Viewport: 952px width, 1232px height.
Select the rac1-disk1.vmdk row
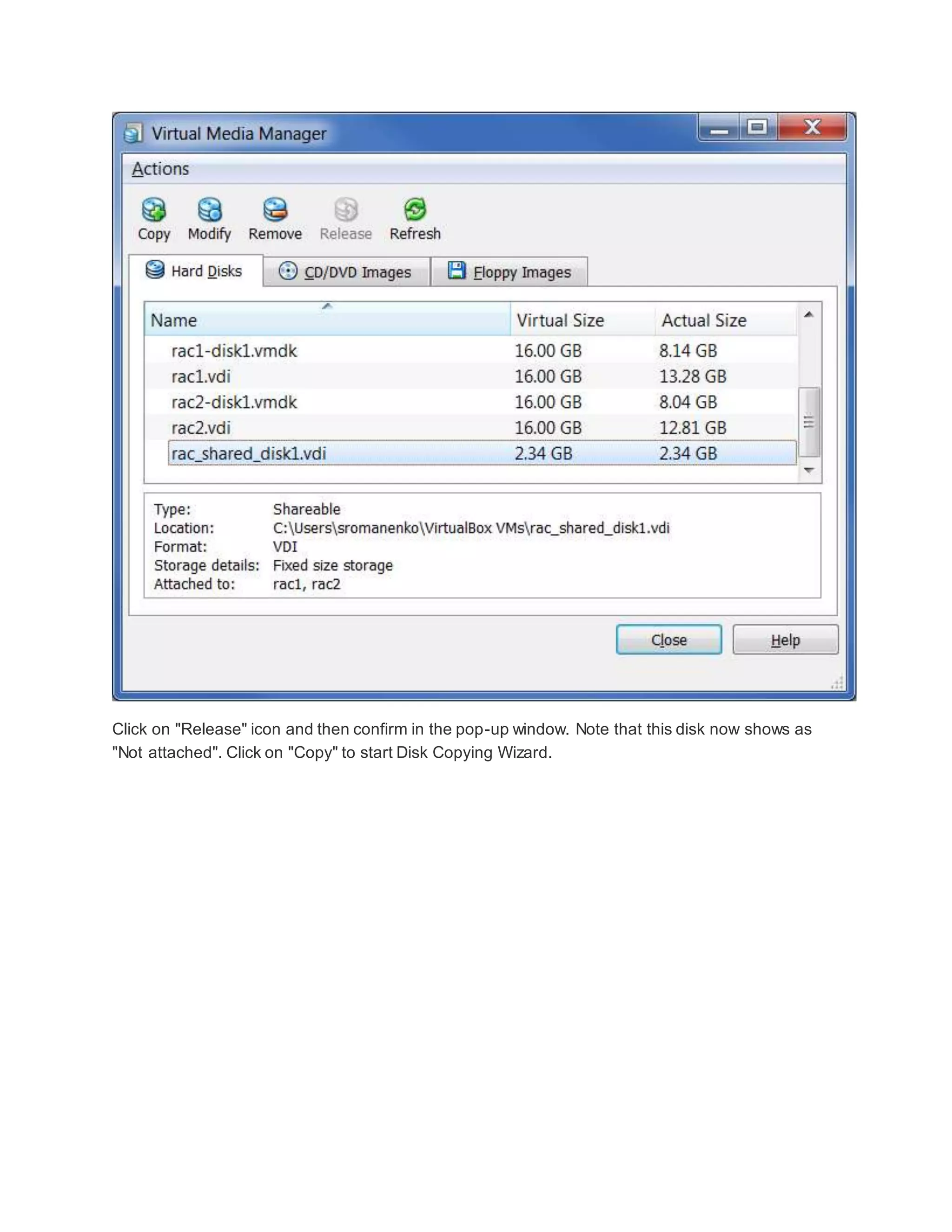coord(471,351)
